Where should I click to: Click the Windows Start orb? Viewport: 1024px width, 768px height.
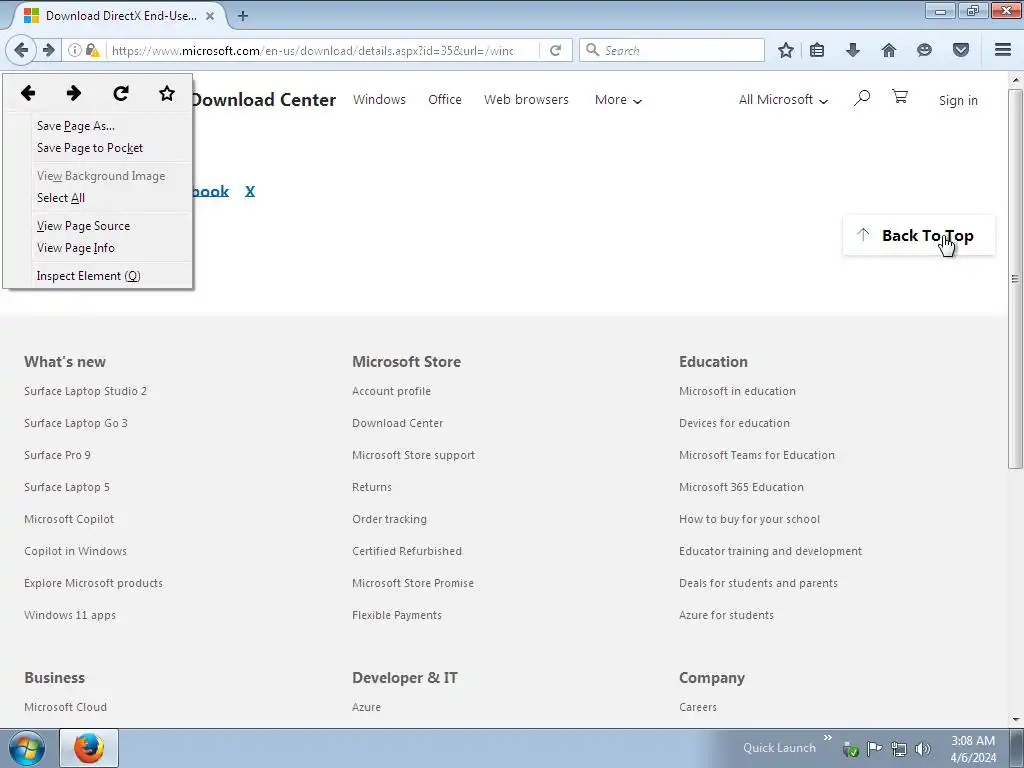click(27, 748)
